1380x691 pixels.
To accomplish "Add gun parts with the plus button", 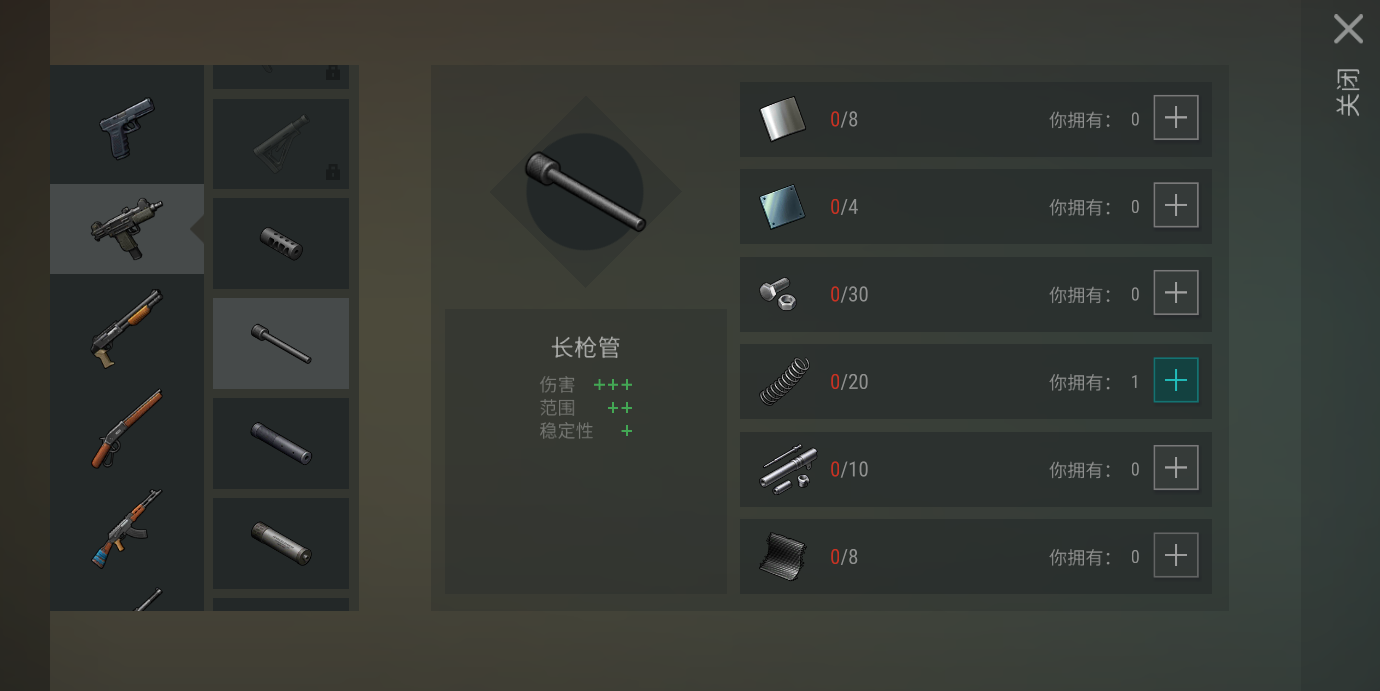I will 1176,468.
